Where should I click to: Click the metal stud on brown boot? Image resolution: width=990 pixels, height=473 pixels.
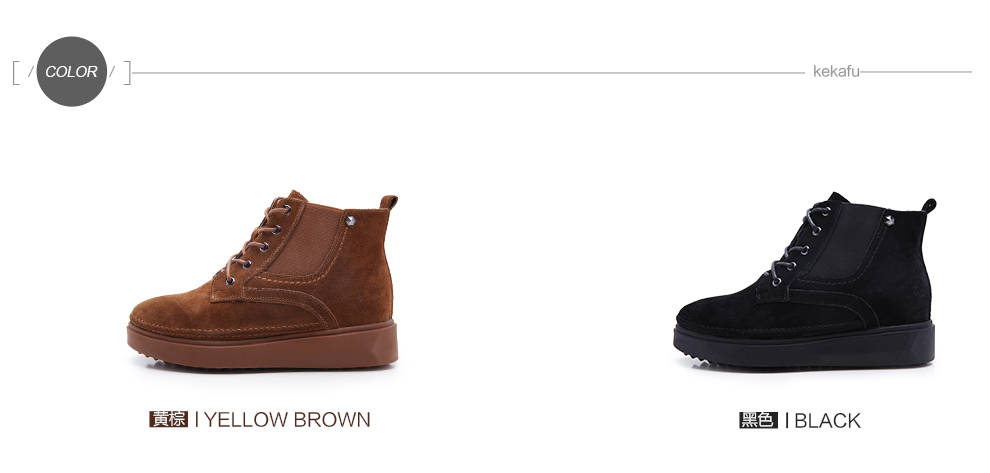pos(350,220)
